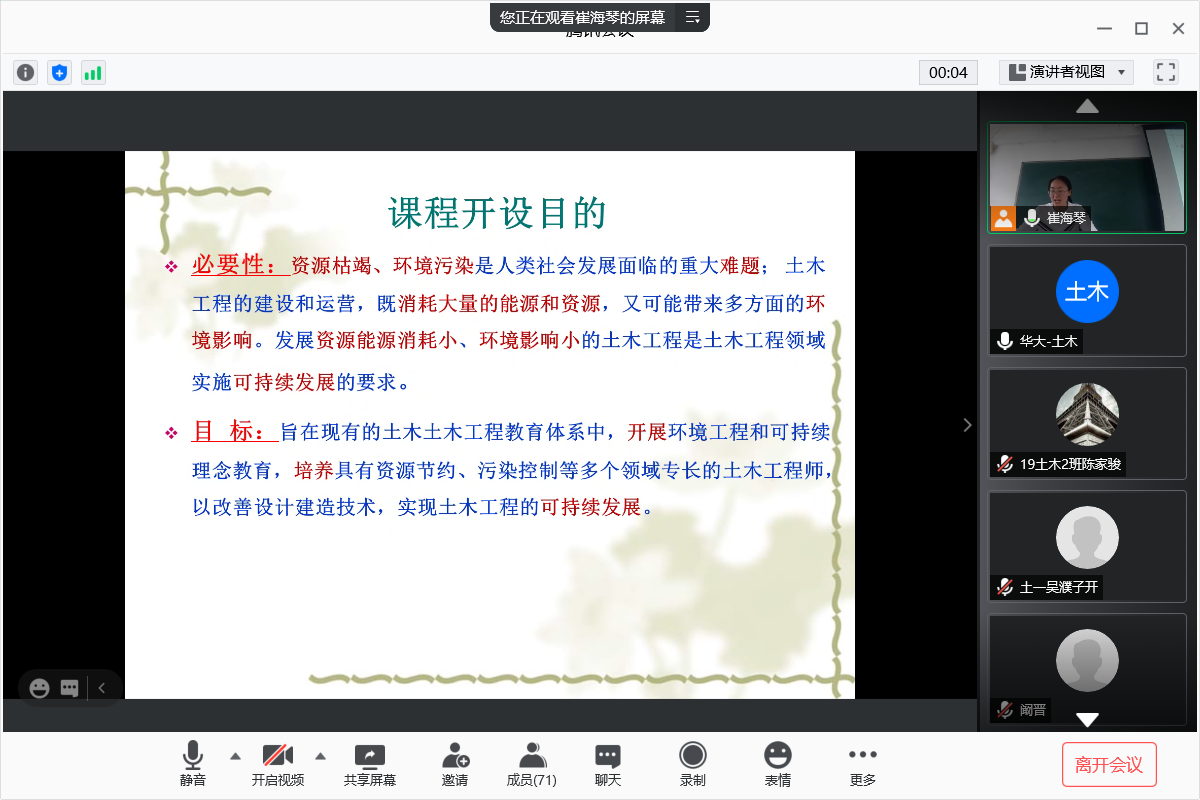
Task: Click the Leave Meeting button
Action: tap(1109, 765)
